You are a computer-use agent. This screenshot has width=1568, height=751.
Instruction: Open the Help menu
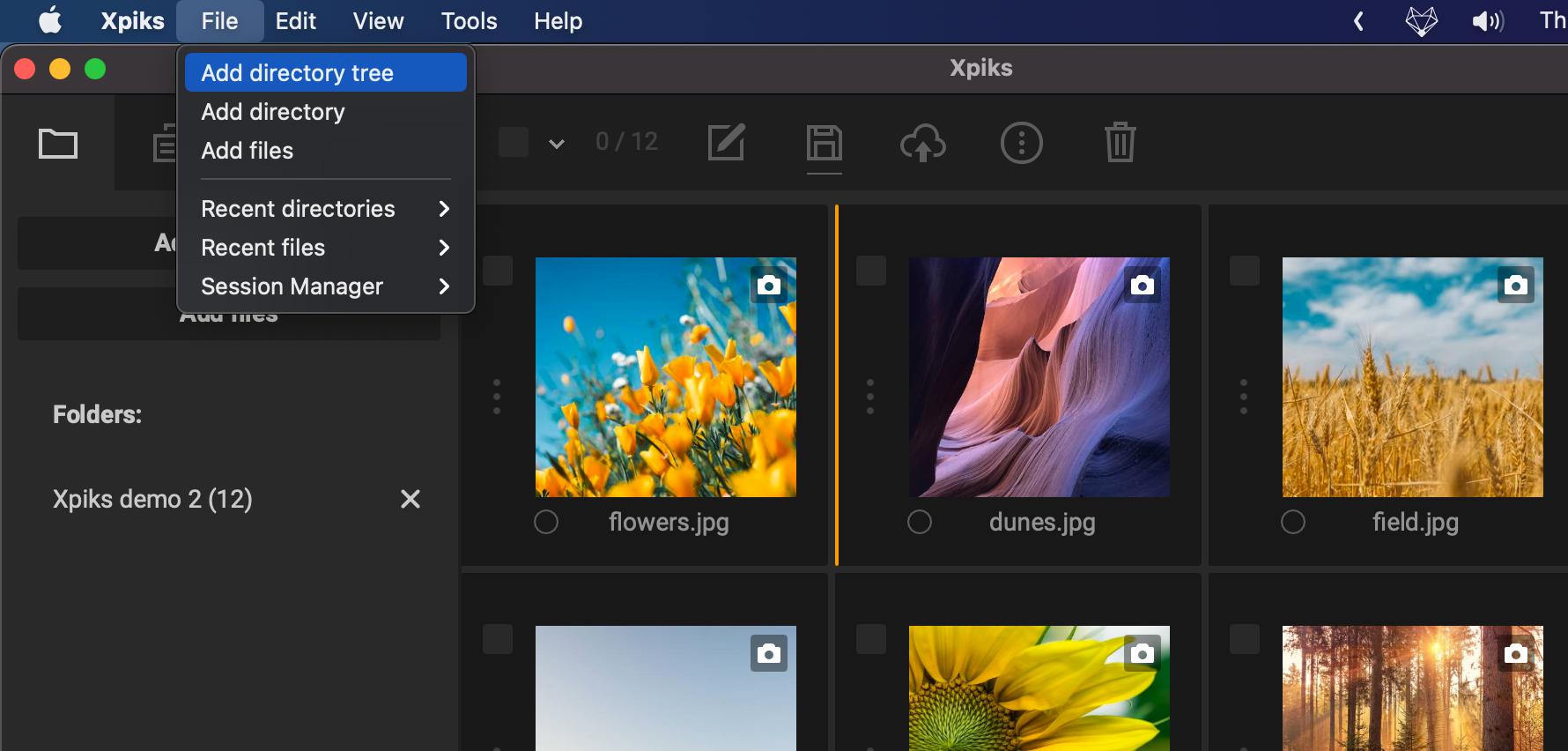(558, 21)
